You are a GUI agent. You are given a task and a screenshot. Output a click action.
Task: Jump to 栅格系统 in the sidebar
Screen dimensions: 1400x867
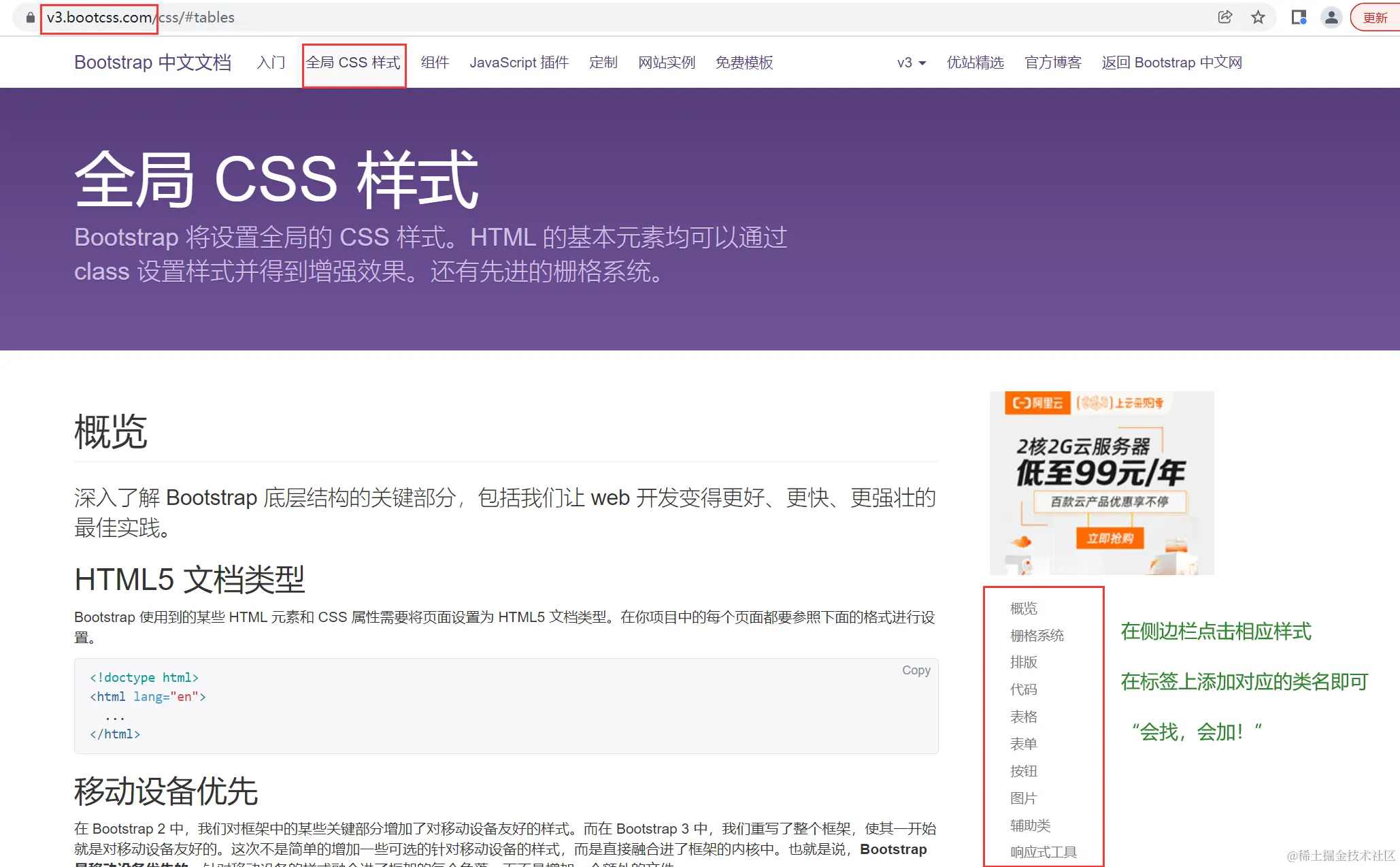pyautogui.click(x=1037, y=635)
